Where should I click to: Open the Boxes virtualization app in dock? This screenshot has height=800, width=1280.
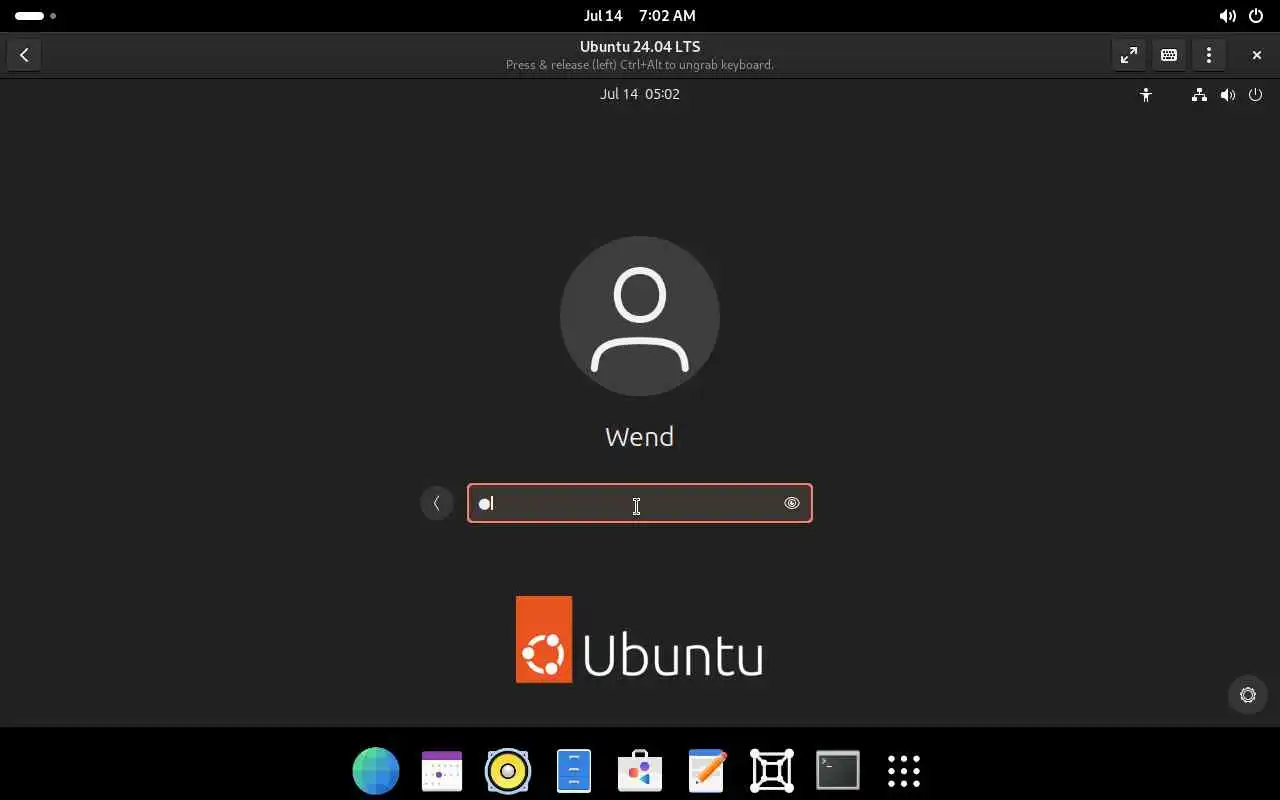pyautogui.click(x=772, y=771)
